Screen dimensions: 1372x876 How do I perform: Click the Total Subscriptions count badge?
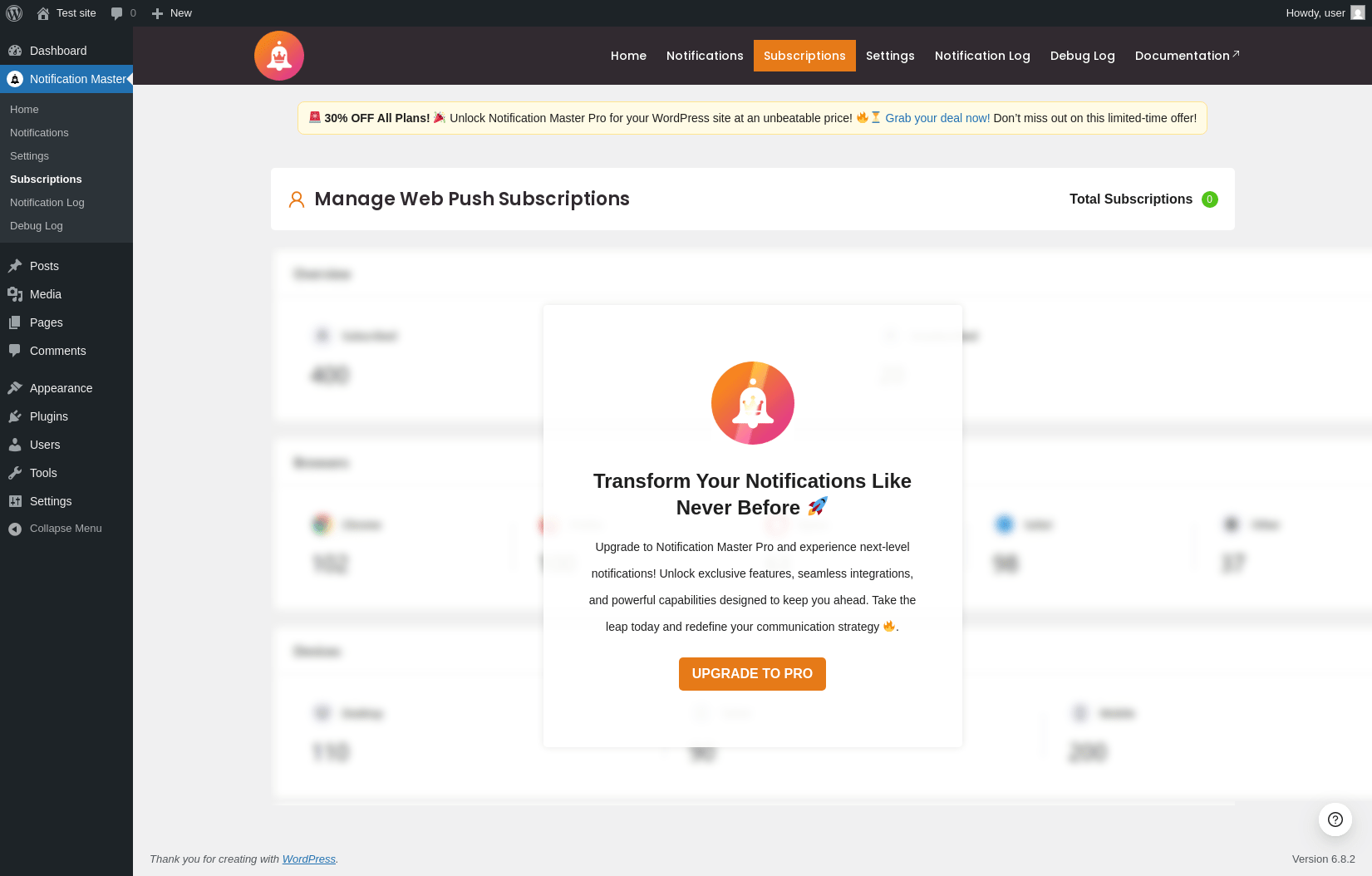tap(1210, 199)
